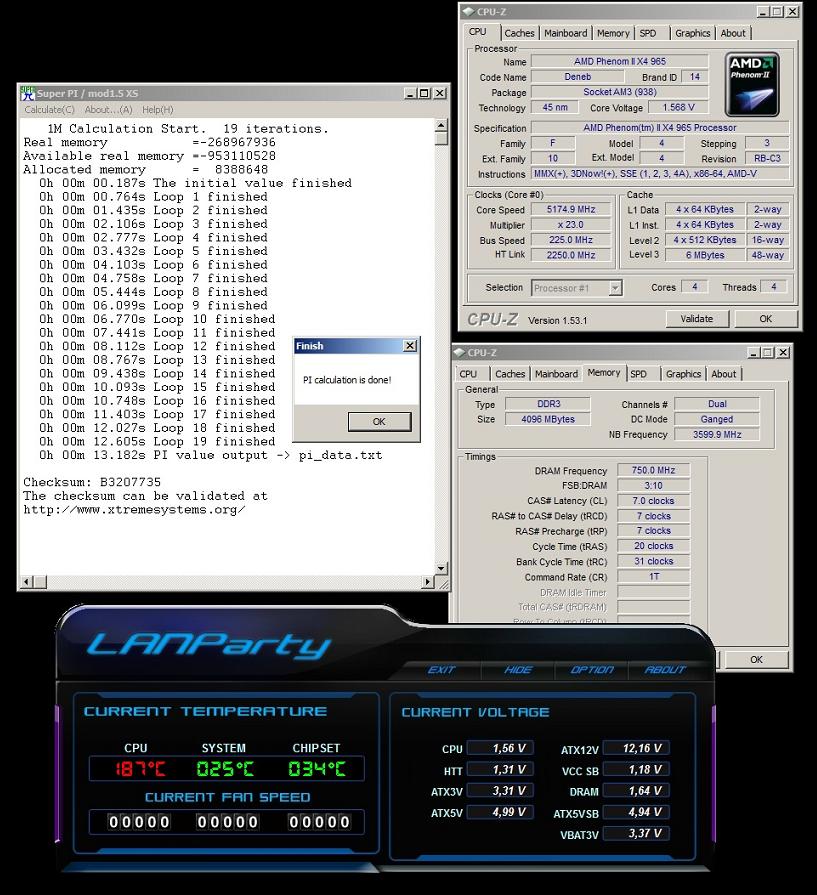The image size is (817, 895).
Task: Click the Validate button in CPU-Z
Action: [x=697, y=319]
